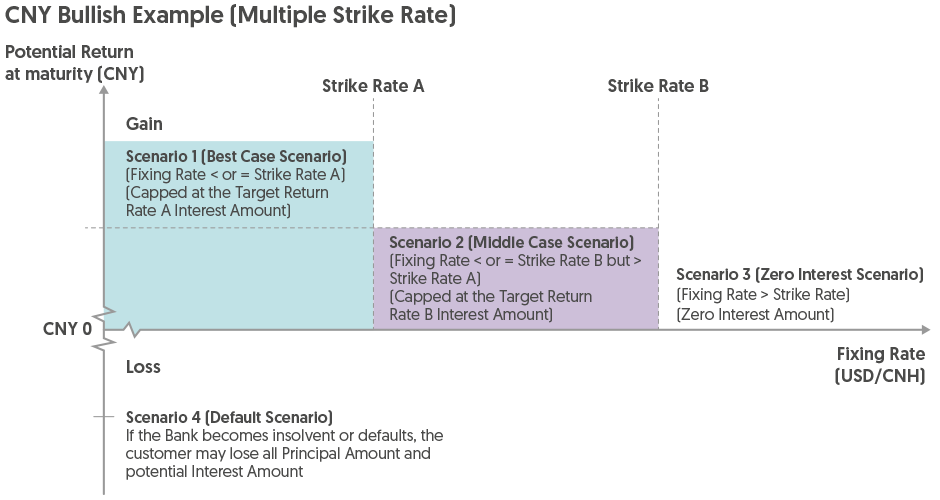Click the Strike Rate B label

(x=658, y=86)
